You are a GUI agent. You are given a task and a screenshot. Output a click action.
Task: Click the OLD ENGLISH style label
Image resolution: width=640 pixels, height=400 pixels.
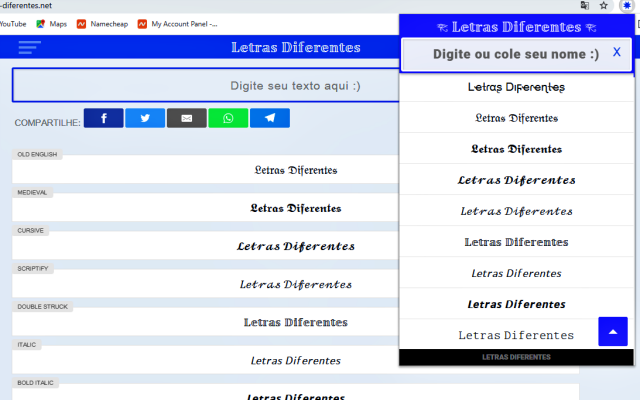37,154
